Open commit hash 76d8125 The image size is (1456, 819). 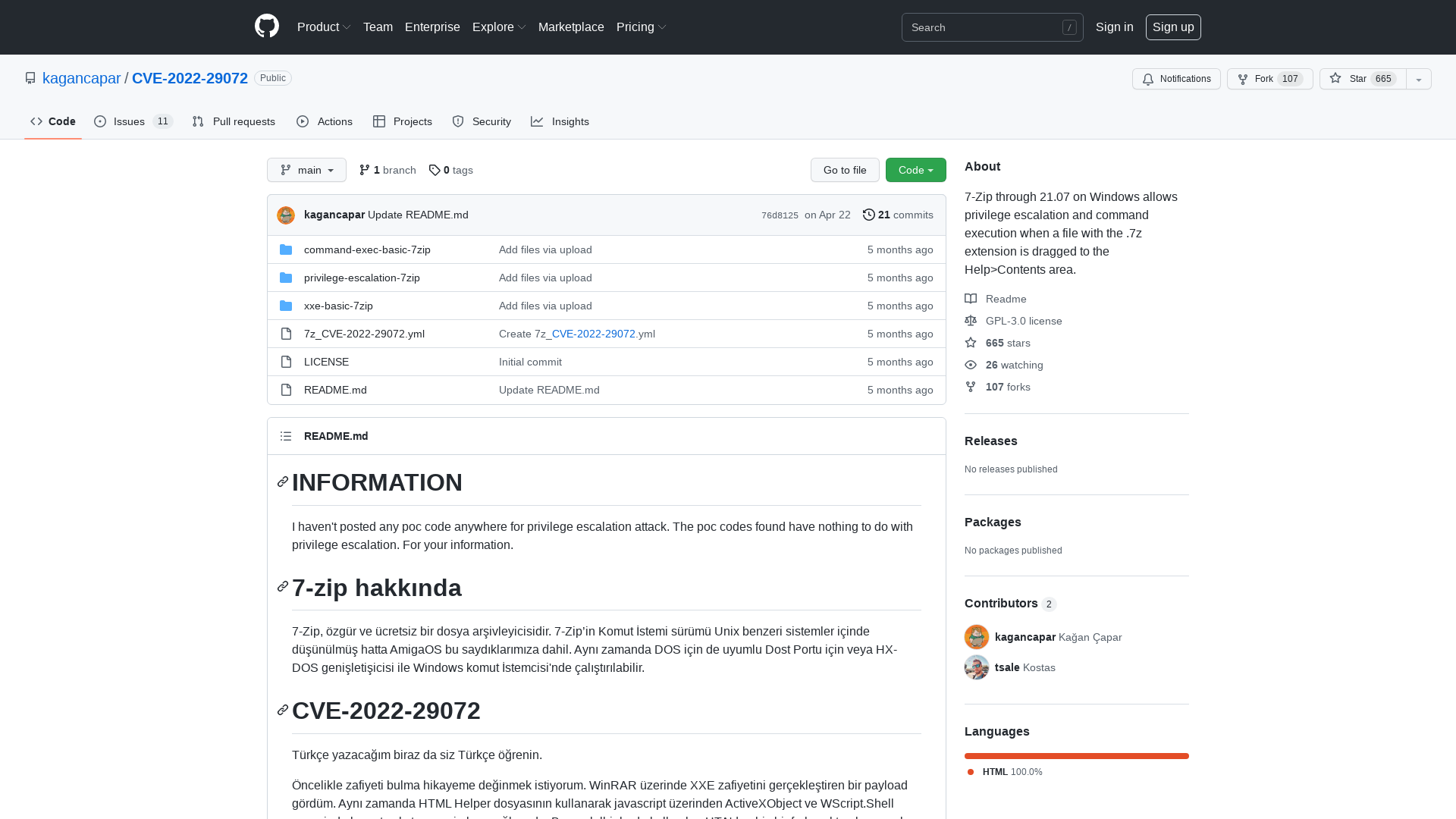(x=780, y=215)
